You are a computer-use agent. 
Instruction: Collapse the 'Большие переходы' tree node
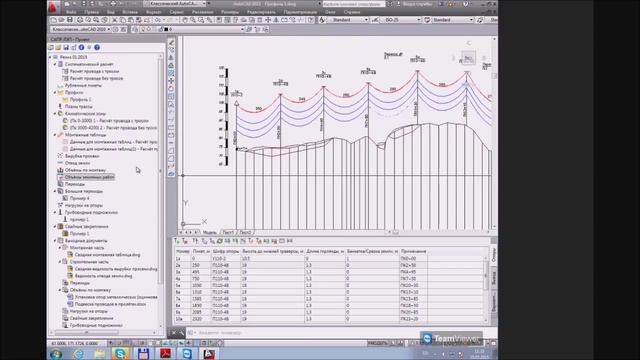[55, 191]
